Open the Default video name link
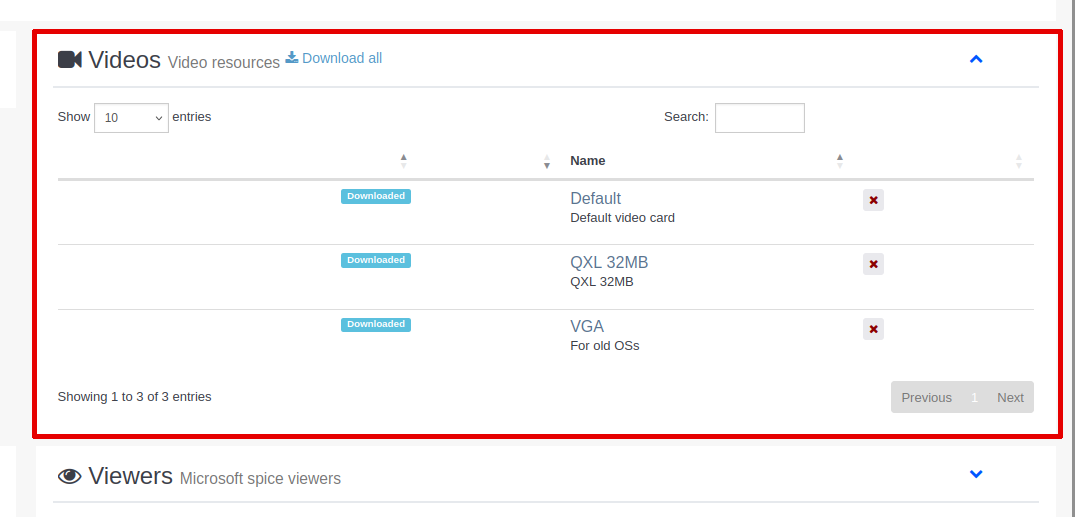1075x517 pixels. tap(595, 198)
